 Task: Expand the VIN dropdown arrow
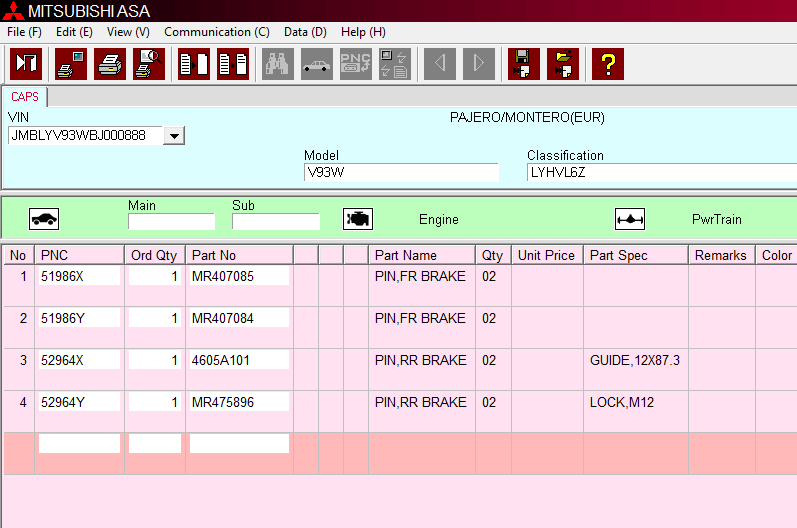point(174,136)
